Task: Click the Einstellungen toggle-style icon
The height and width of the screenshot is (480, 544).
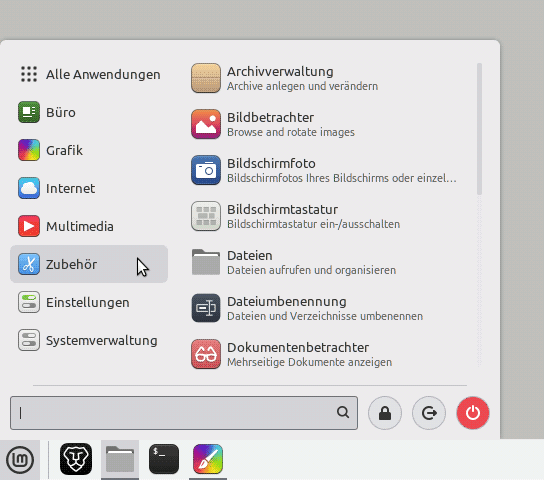Action: (29, 302)
